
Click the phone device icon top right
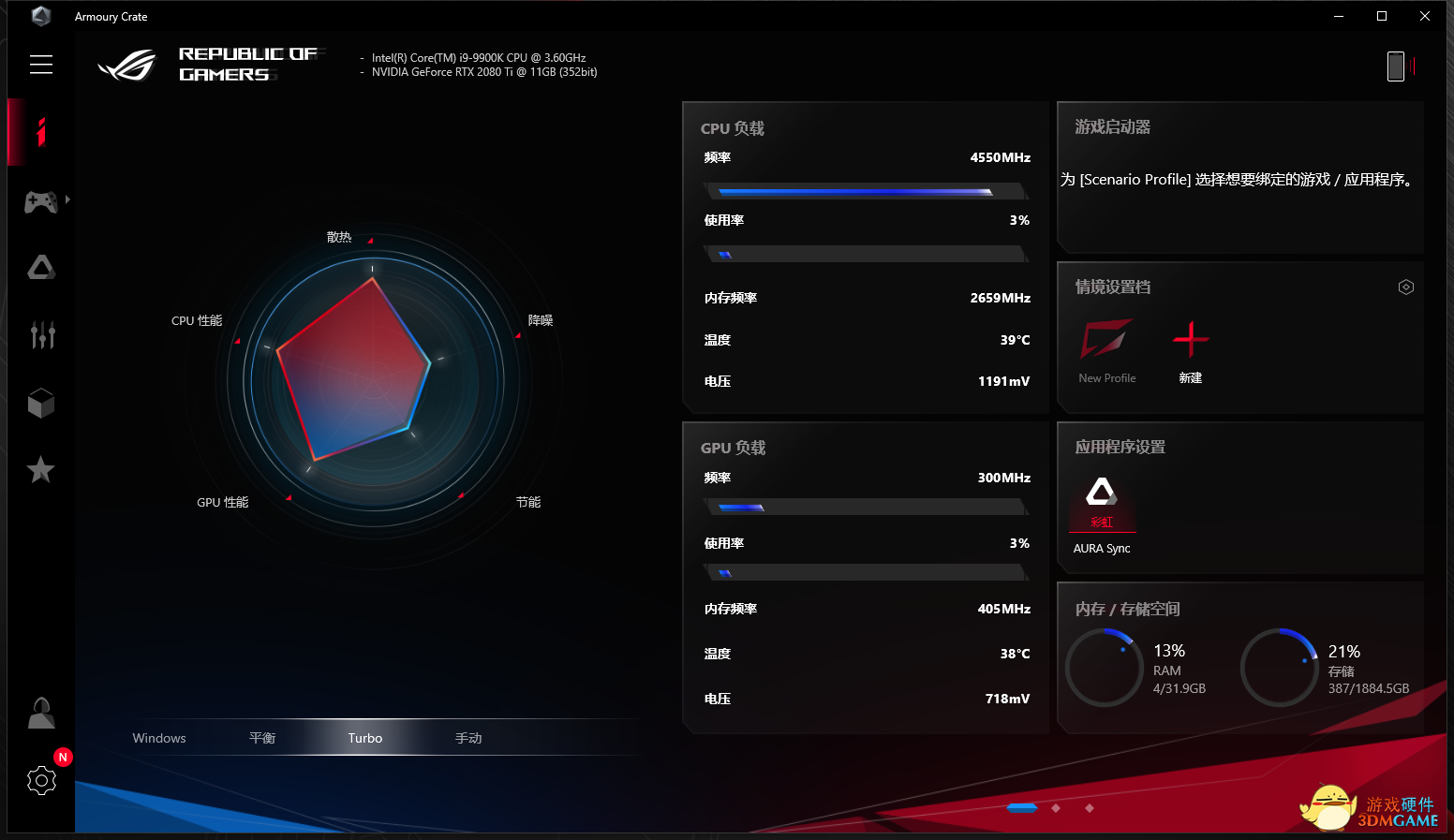(x=1396, y=66)
